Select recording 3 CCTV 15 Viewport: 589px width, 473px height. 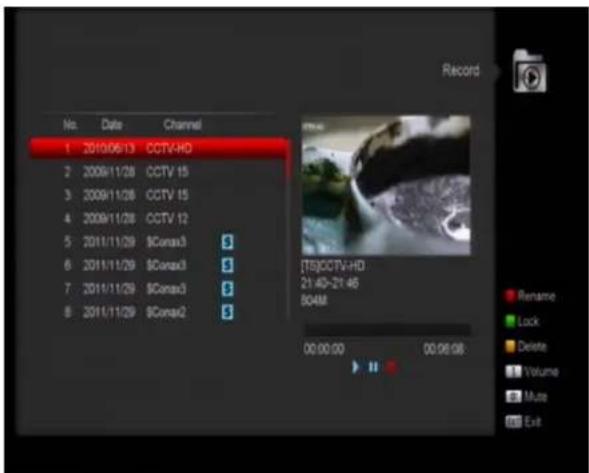pyautogui.click(x=160, y=195)
